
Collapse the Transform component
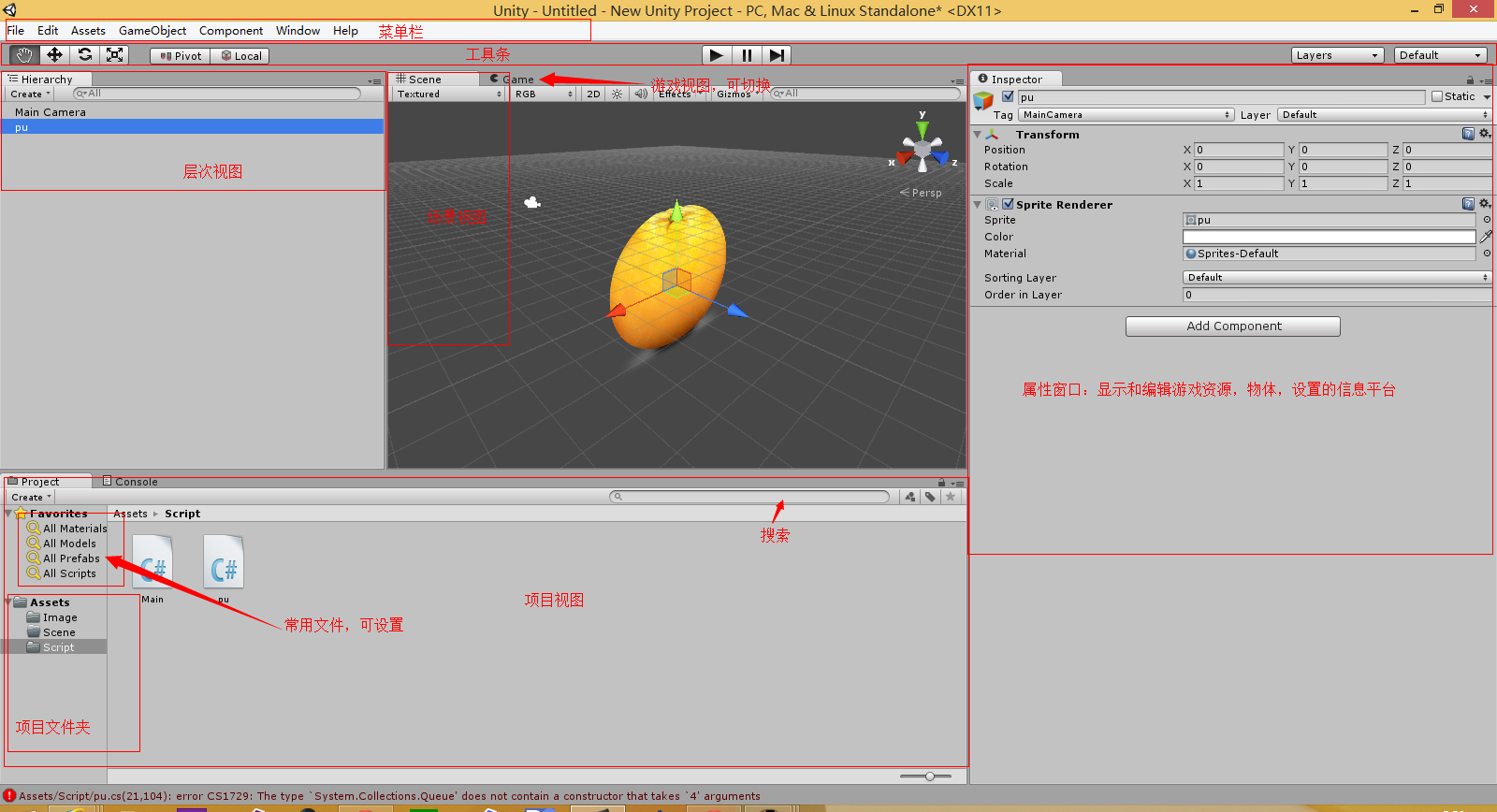pos(978,135)
